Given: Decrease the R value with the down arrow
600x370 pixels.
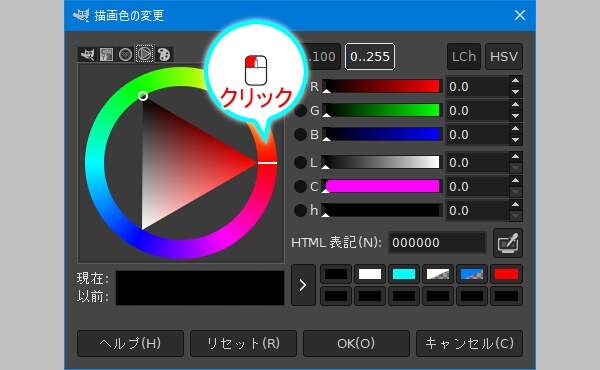Looking at the screenshot, I should click(515, 92).
